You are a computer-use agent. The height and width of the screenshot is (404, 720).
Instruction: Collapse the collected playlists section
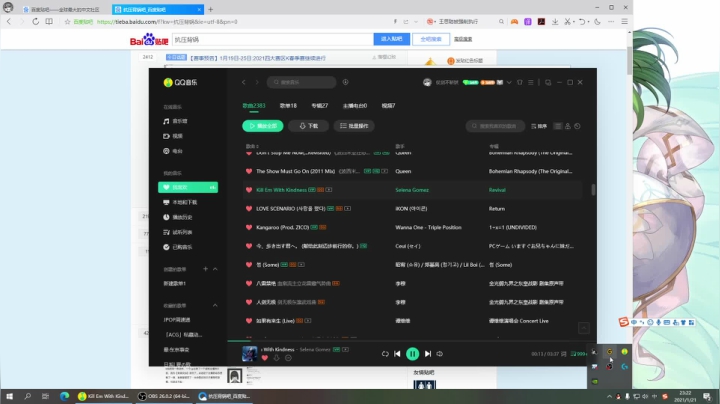pyautogui.click(x=215, y=305)
